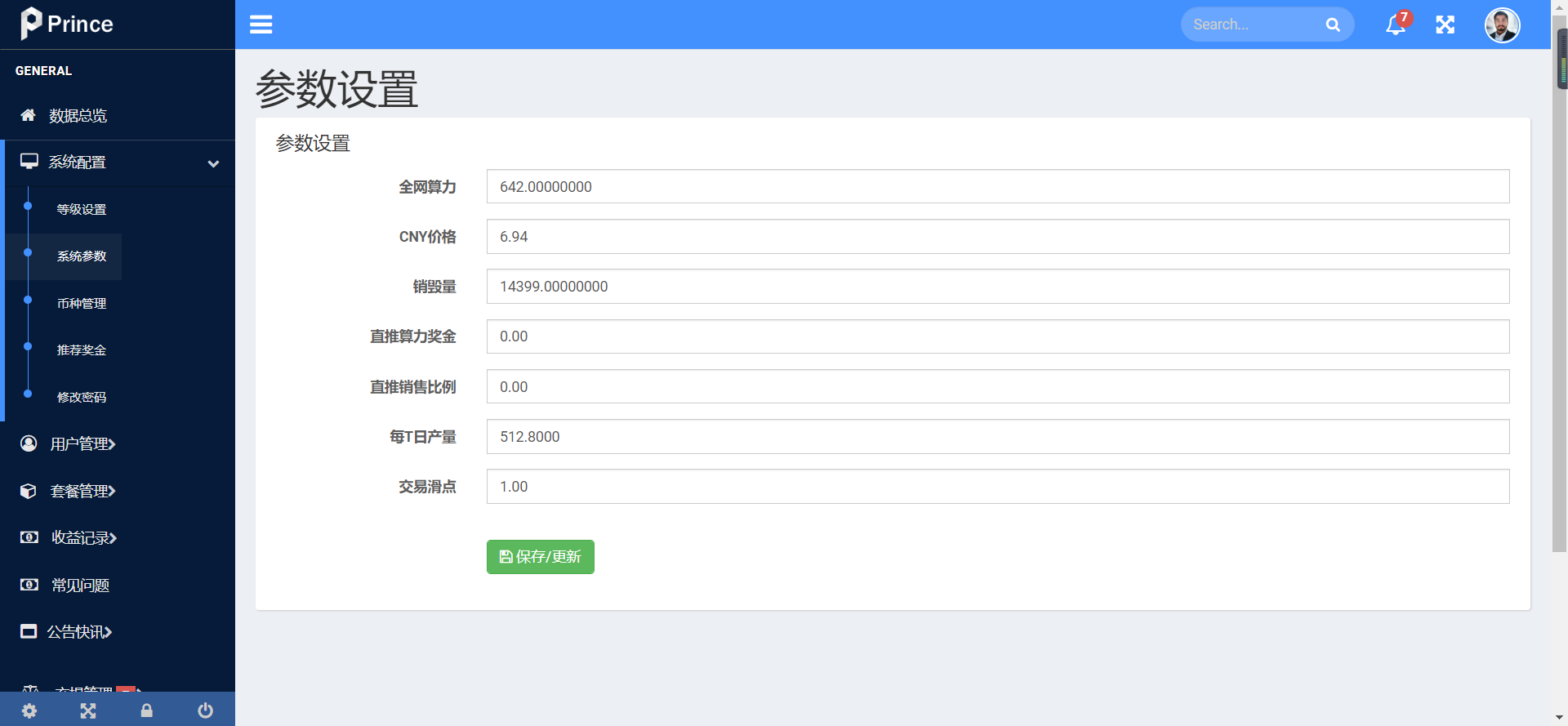Image resolution: width=1568 pixels, height=726 pixels.
Task: Select the 系统参数 submenu item
Action: click(82, 256)
